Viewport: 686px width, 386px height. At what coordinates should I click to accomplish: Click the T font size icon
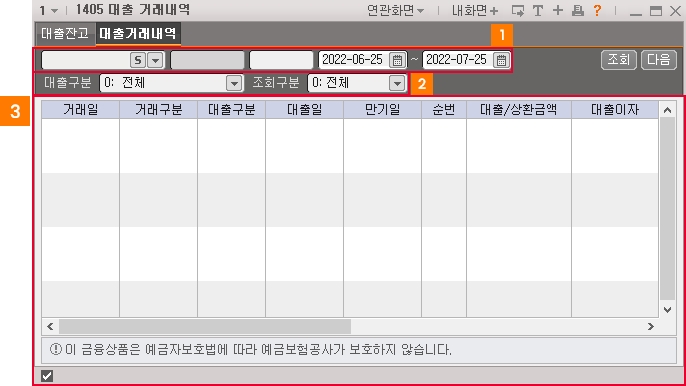click(538, 11)
